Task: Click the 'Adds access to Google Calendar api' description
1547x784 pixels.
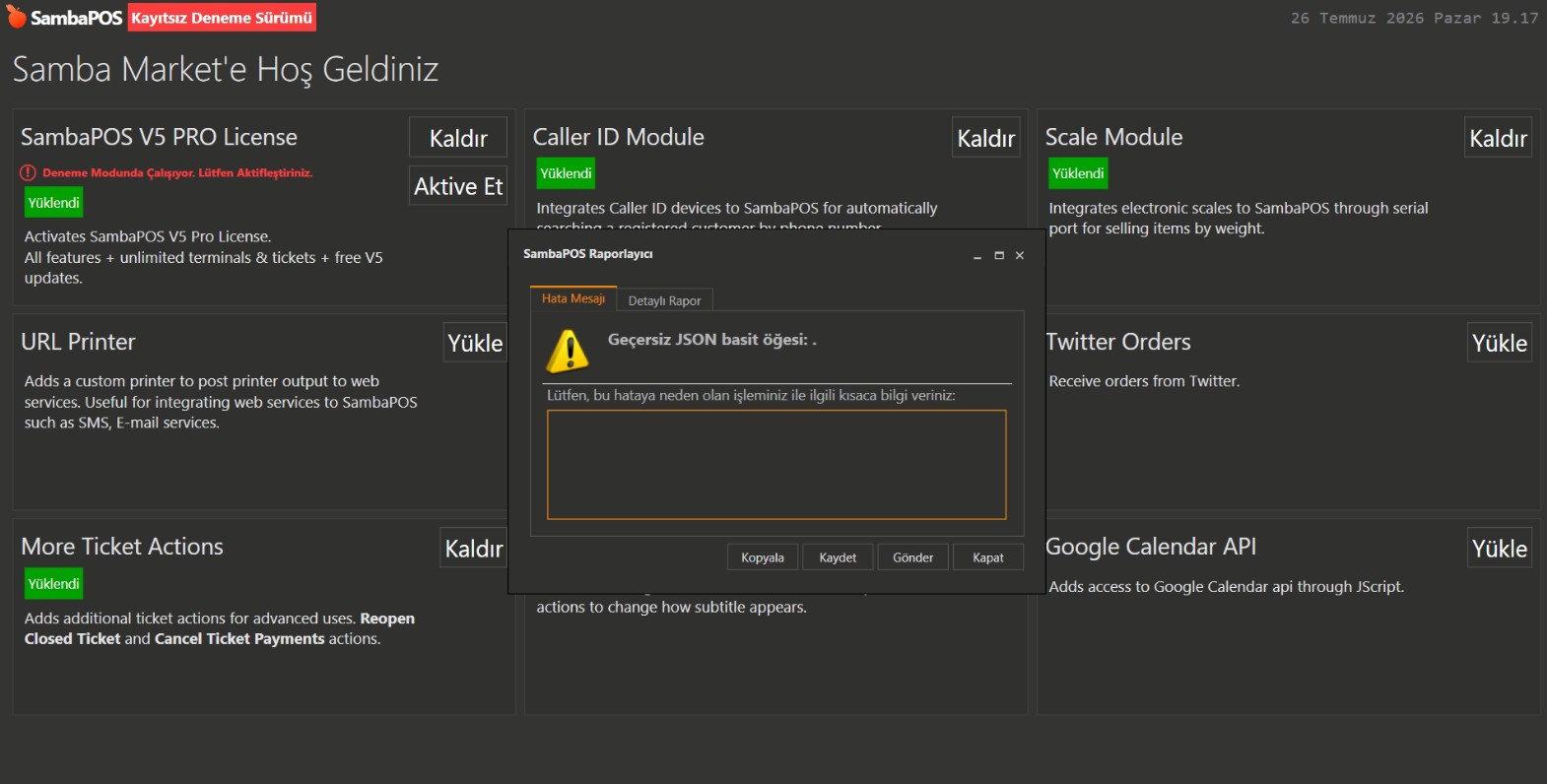Action: click(1227, 586)
